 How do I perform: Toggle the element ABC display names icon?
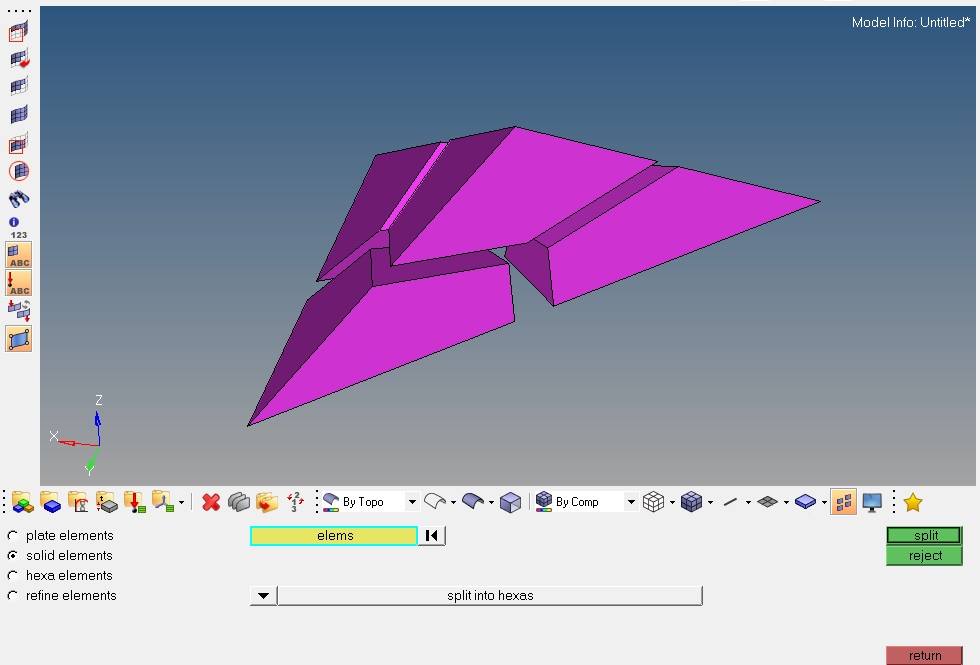(19, 255)
